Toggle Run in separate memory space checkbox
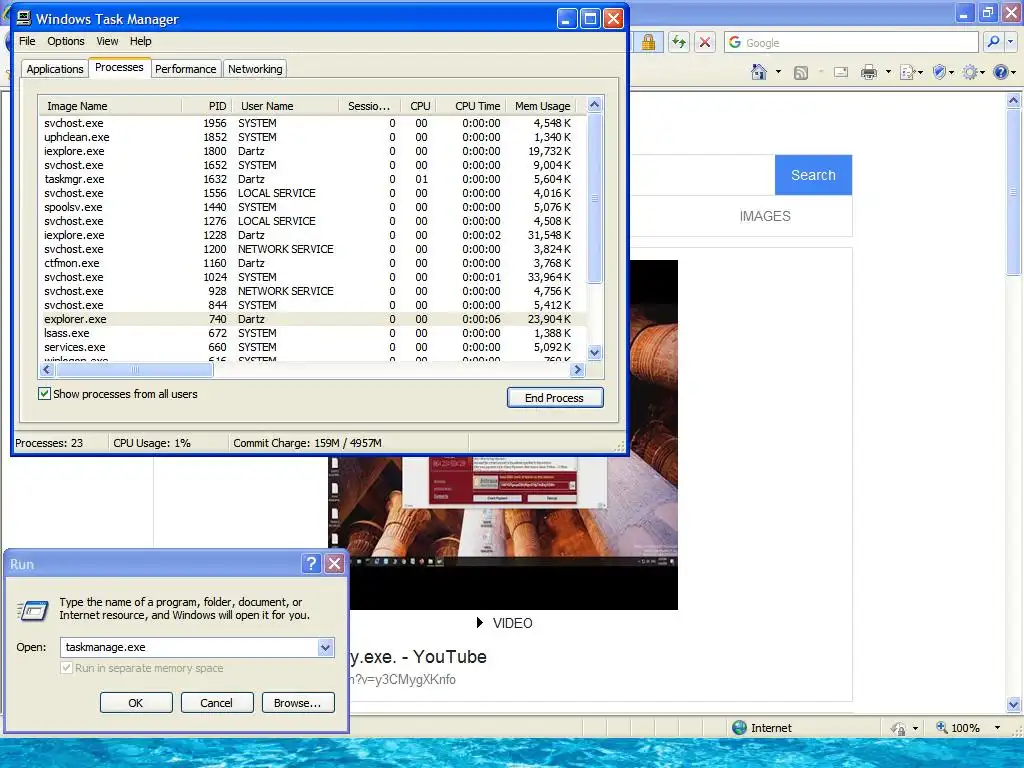The height and width of the screenshot is (768, 1024). coord(66,668)
